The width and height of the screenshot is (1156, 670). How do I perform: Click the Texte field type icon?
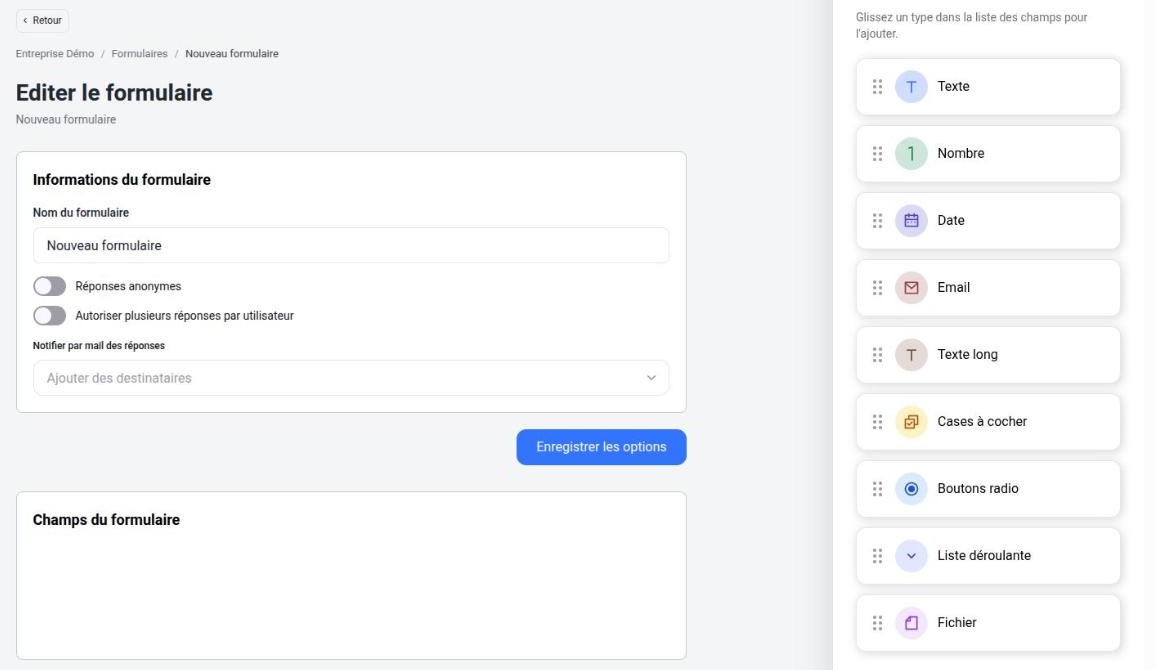coord(911,87)
